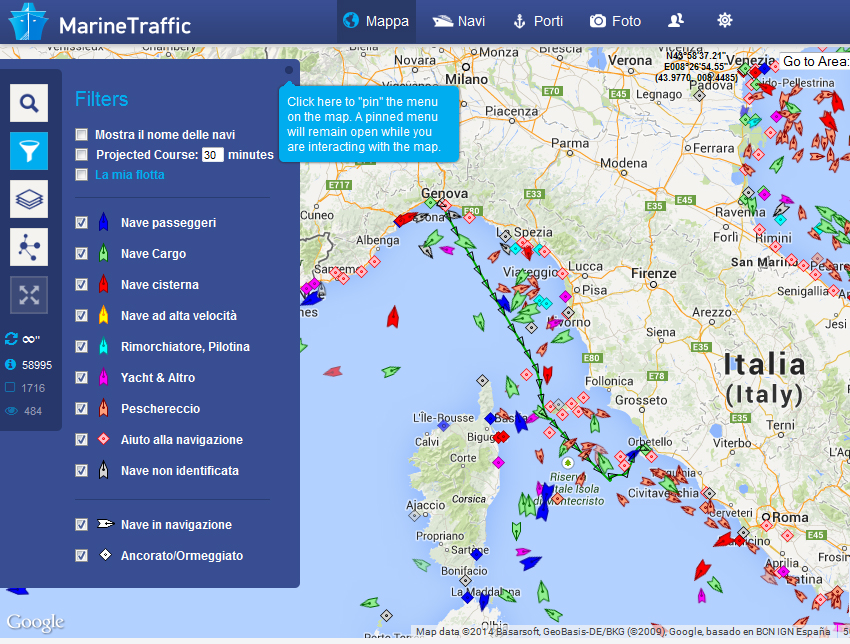This screenshot has width=850, height=644.
Task: Uncheck Ancorato/Ormeggiato checkbox
Action: point(81,555)
